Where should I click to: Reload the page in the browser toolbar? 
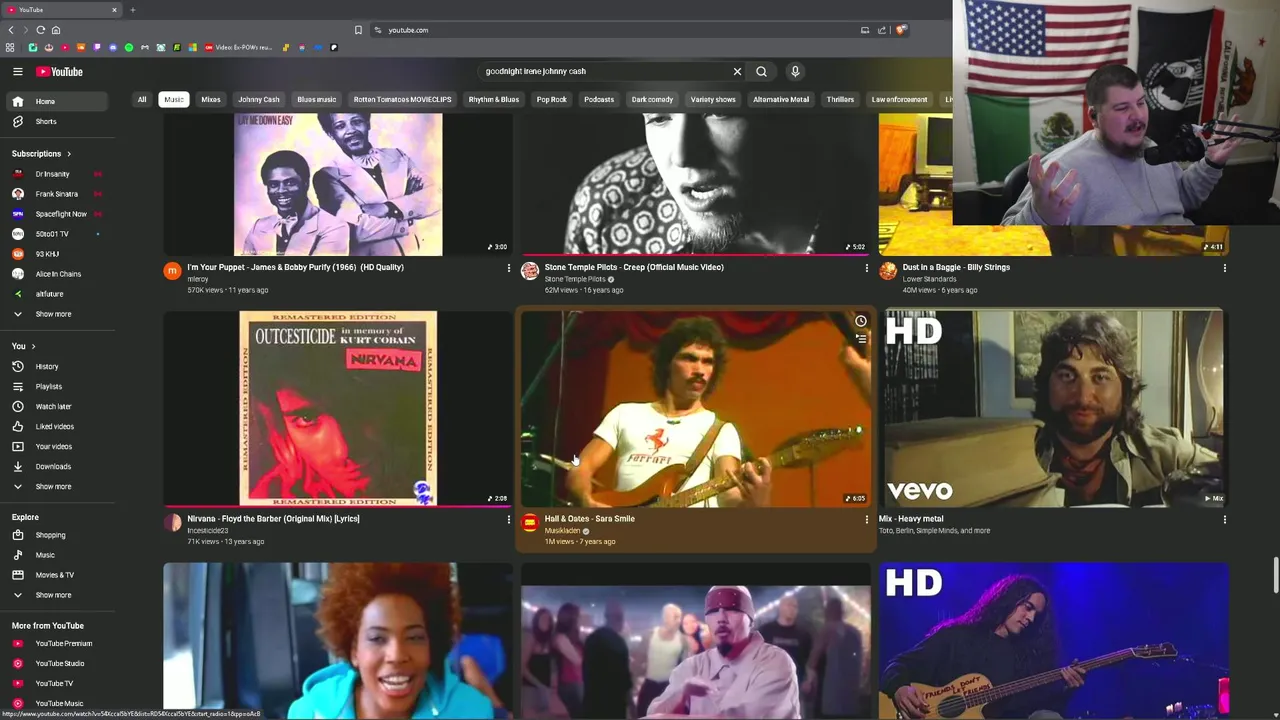coord(40,30)
